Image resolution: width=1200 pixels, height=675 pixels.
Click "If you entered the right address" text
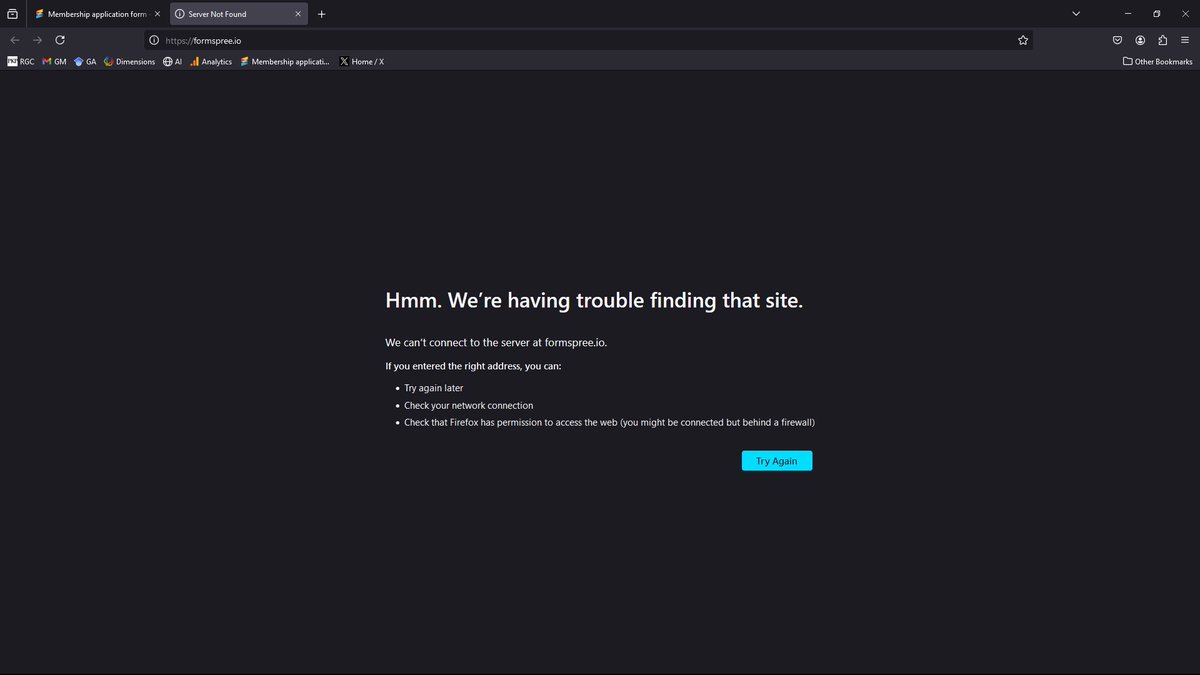[473, 366]
